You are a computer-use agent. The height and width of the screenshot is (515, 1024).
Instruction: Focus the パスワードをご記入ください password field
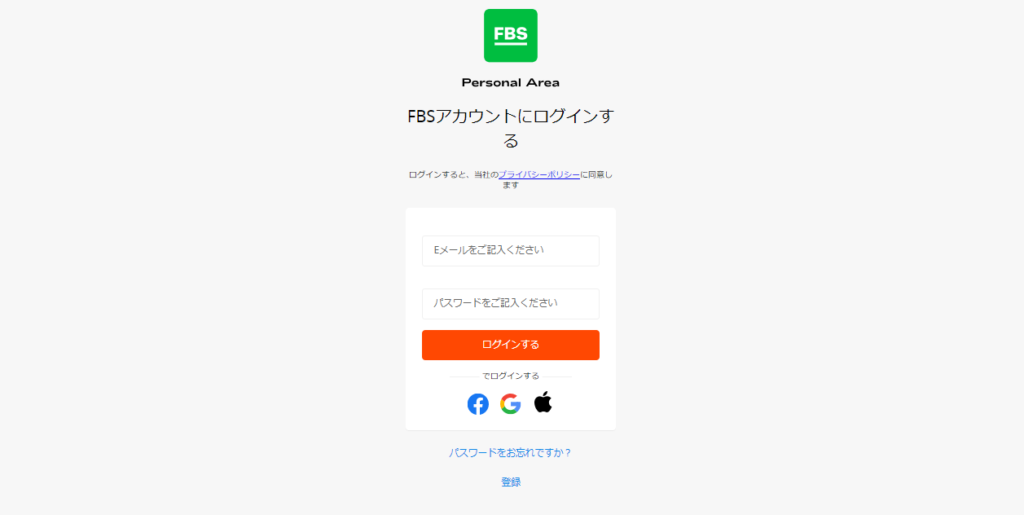(511, 304)
